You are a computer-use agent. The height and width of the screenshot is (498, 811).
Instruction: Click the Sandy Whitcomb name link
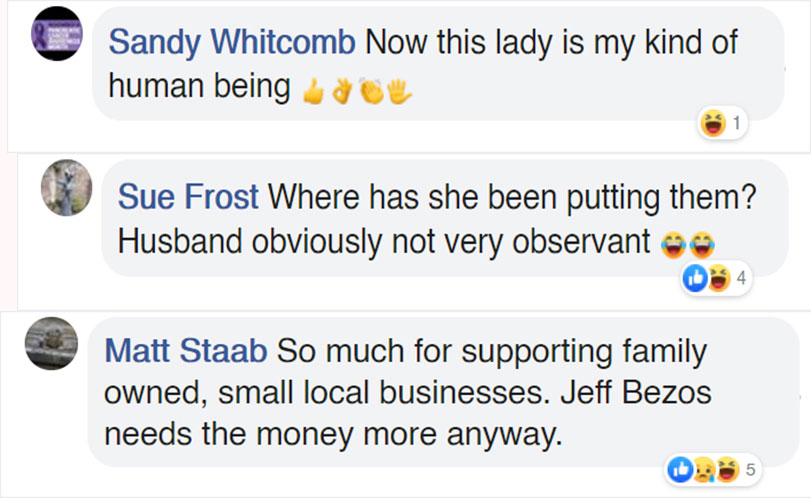(232, 42)
